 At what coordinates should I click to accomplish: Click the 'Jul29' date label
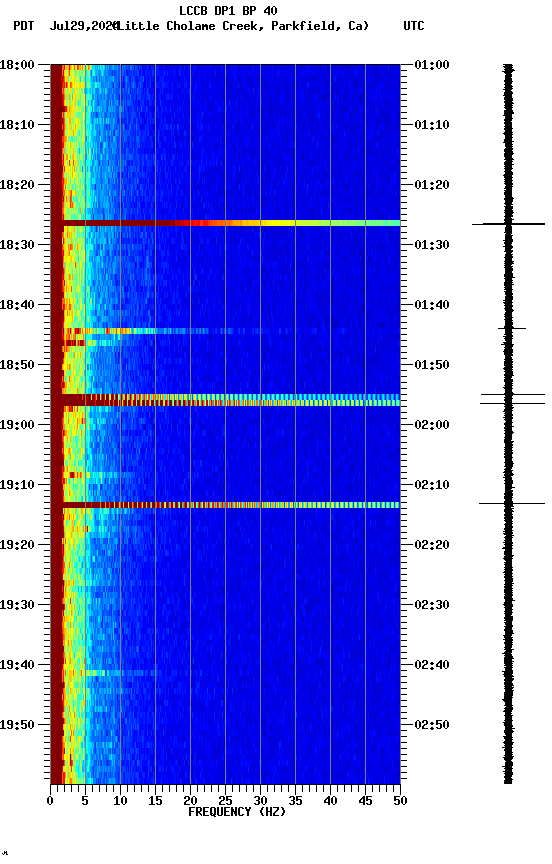tap(67, 26)
